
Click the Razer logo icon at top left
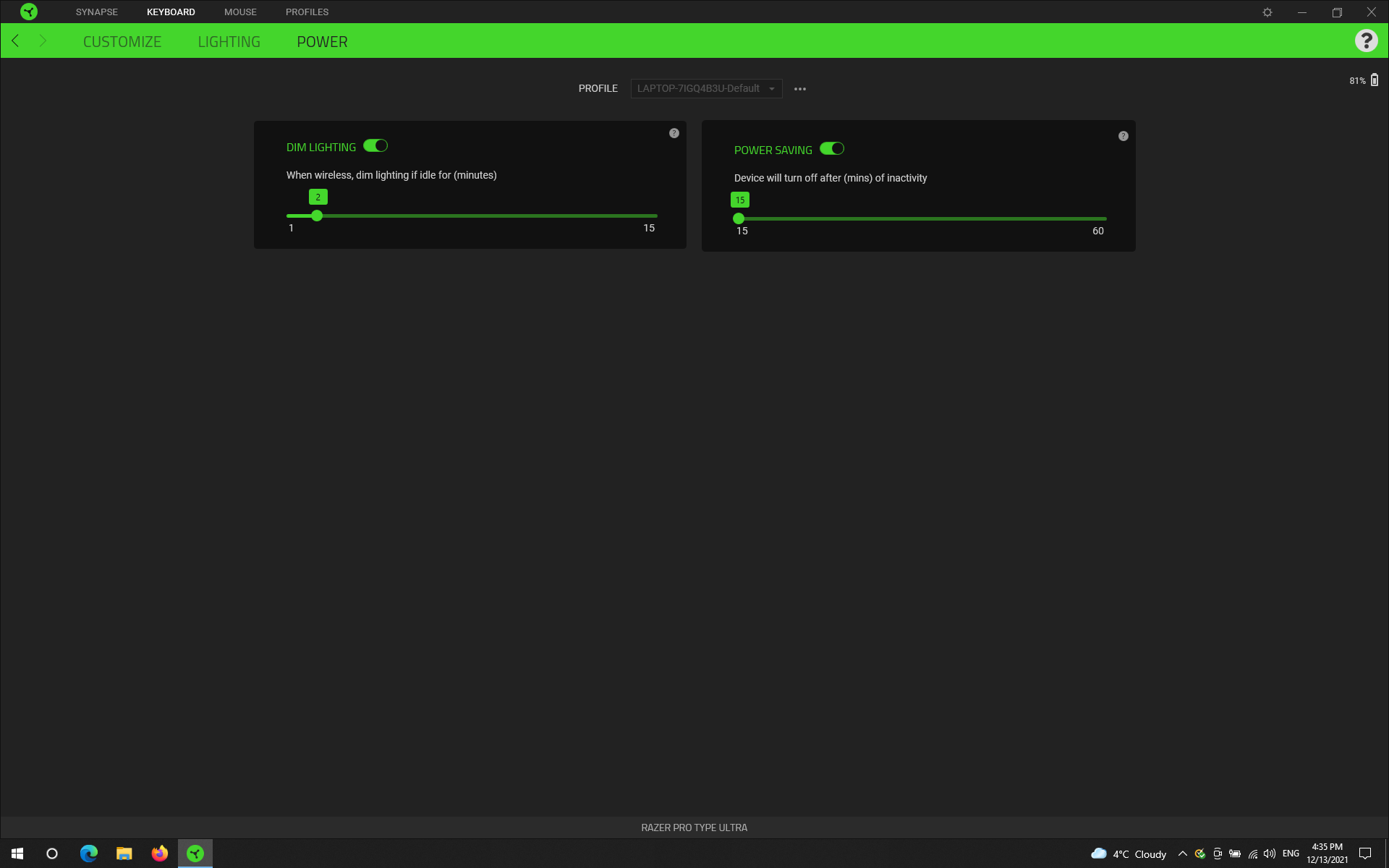(29, 12)
